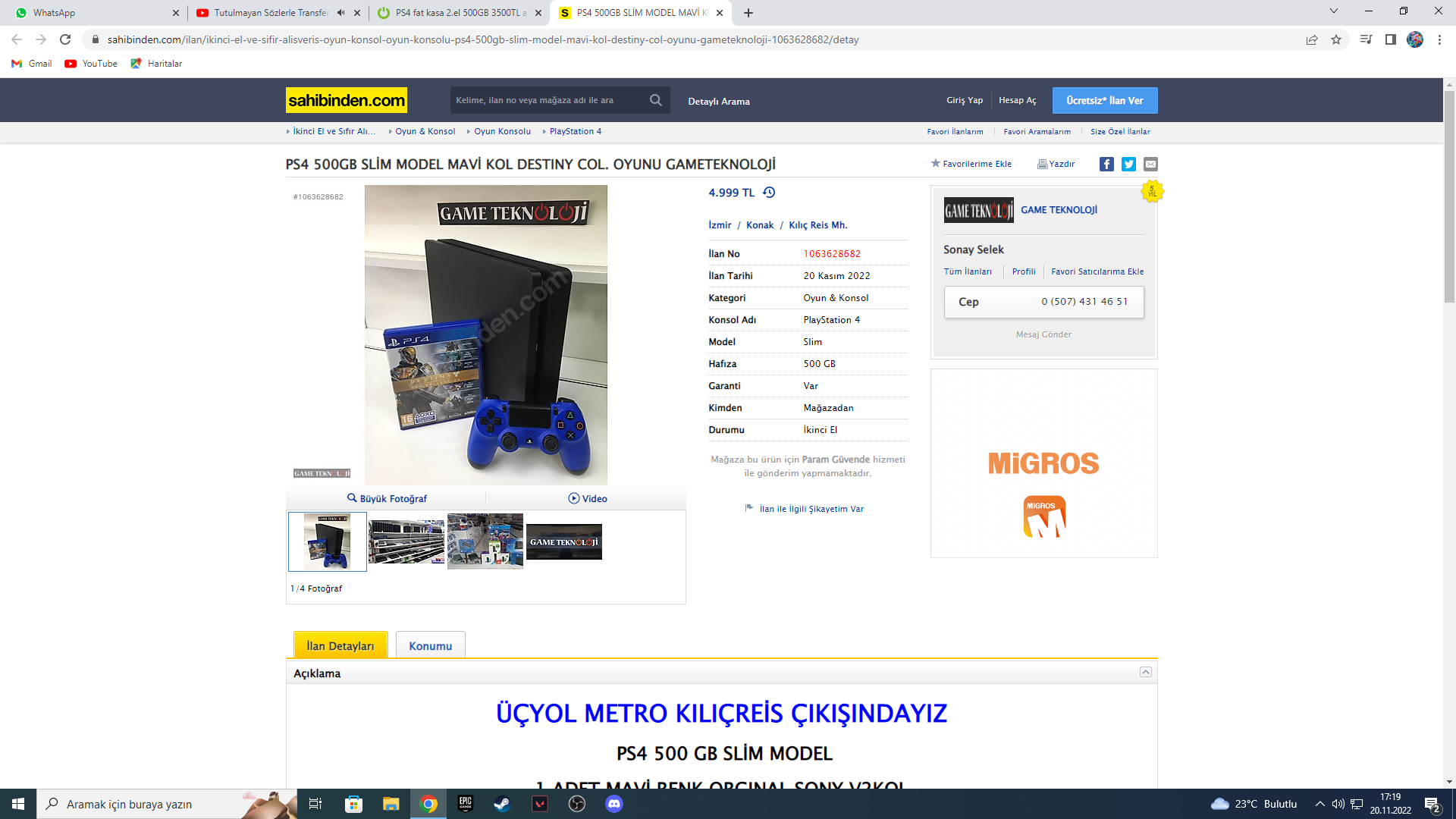1456x819 pixels.
Task: Add listing to favorites star
Action: pos(936,163)
